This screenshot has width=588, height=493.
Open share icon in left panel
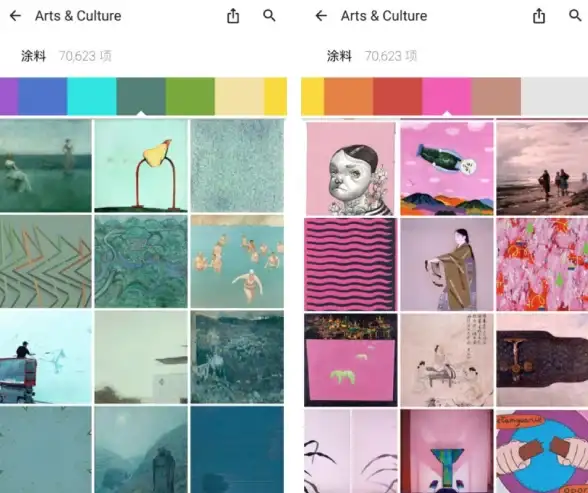[233, 16]
